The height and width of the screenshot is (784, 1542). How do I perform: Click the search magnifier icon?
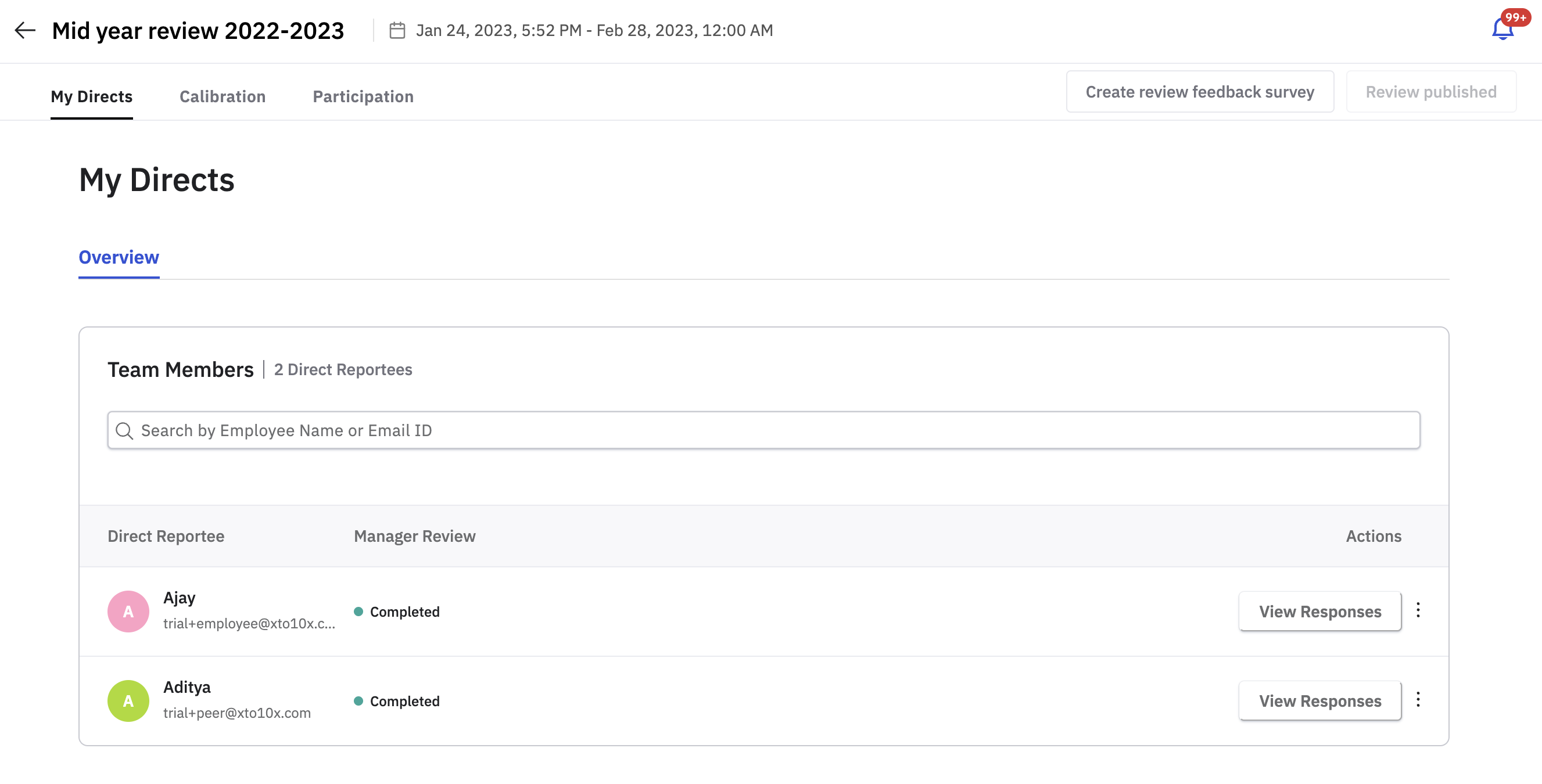[124, 430]
